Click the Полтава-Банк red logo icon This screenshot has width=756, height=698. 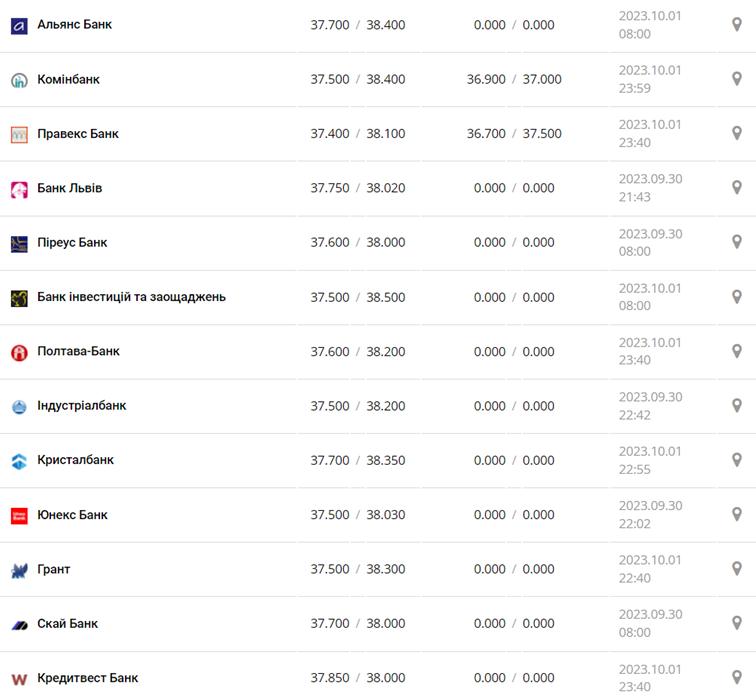point(19,352)
